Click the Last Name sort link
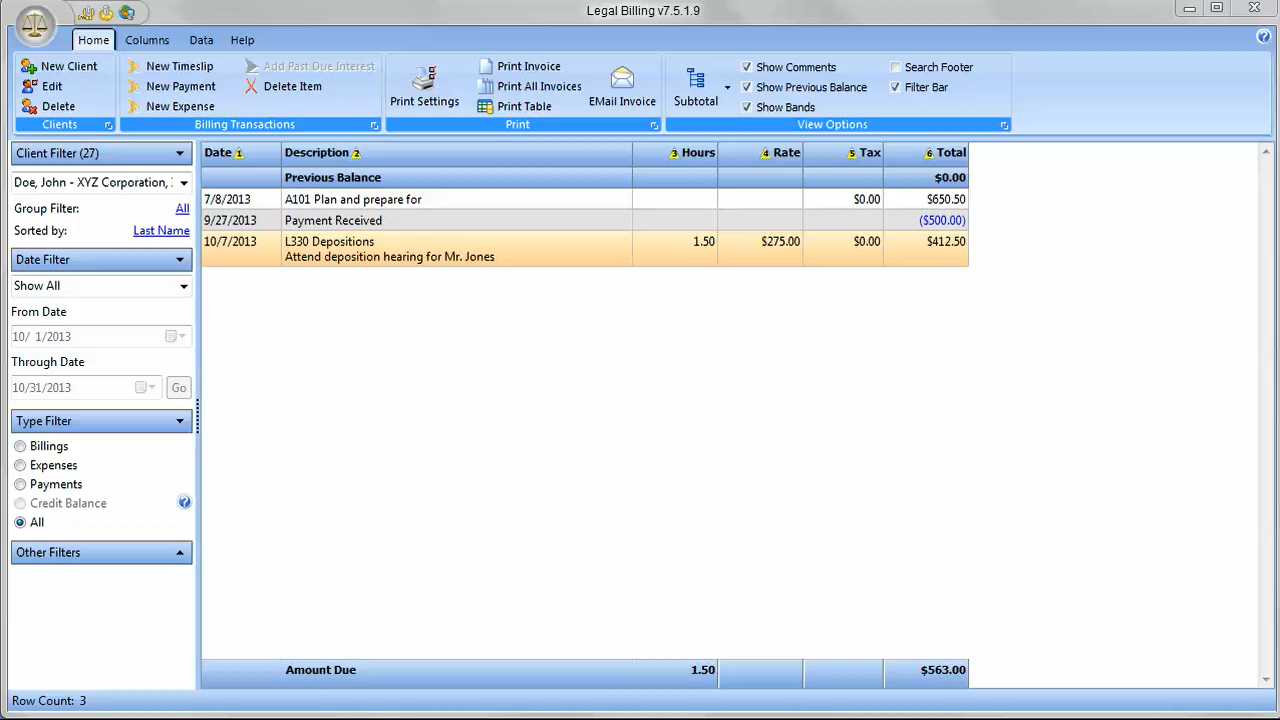Screen dimensions: 1280x720 point(161,231)
